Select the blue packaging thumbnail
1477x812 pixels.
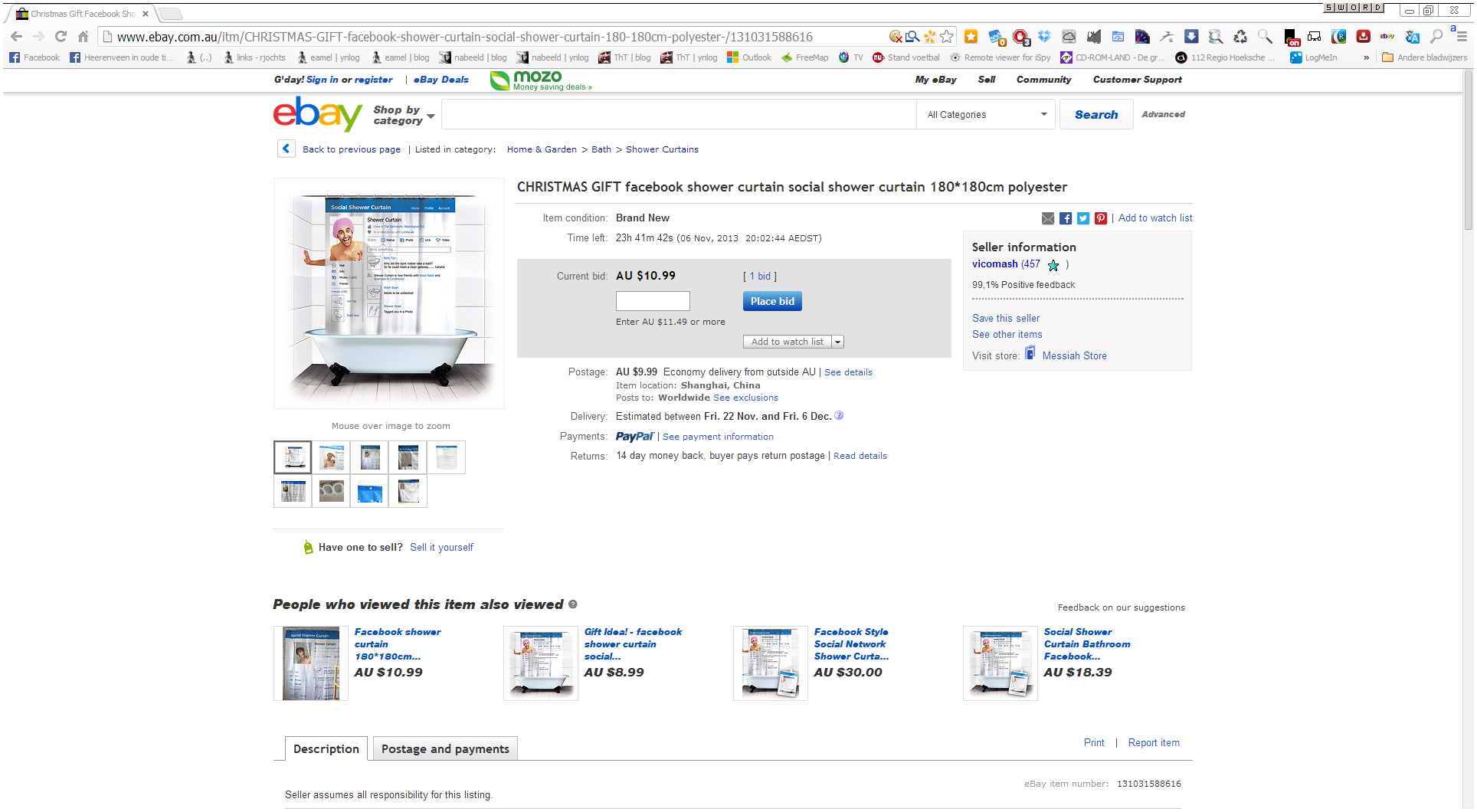tap(369, 492)
